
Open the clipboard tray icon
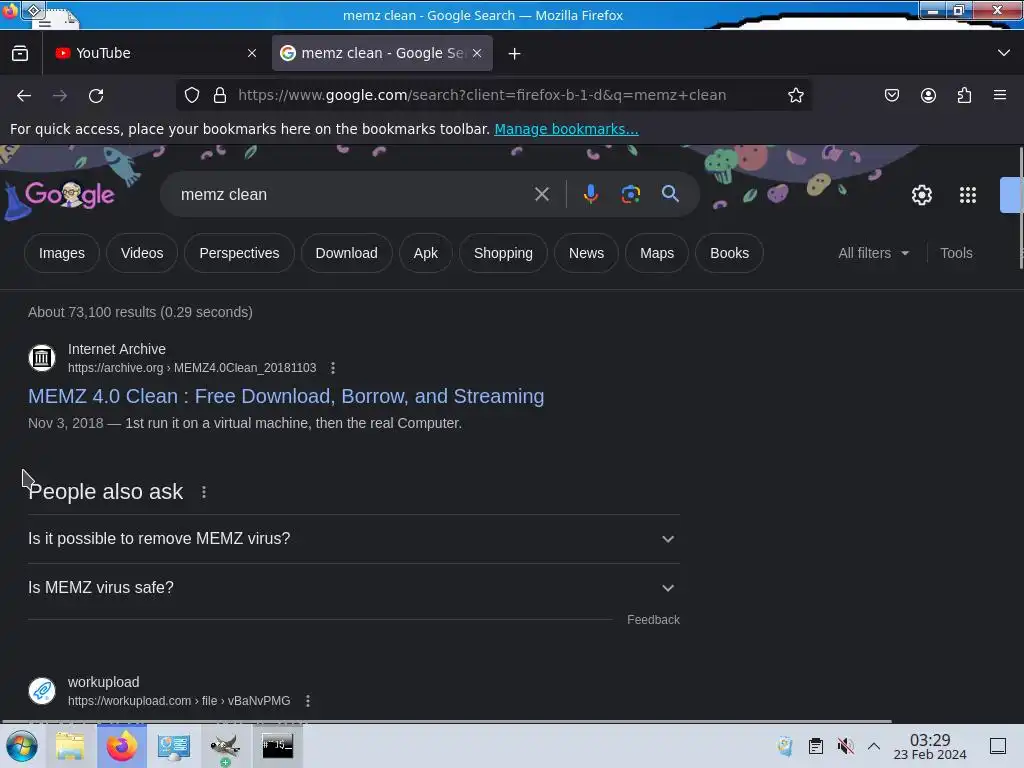coord(816,746)
